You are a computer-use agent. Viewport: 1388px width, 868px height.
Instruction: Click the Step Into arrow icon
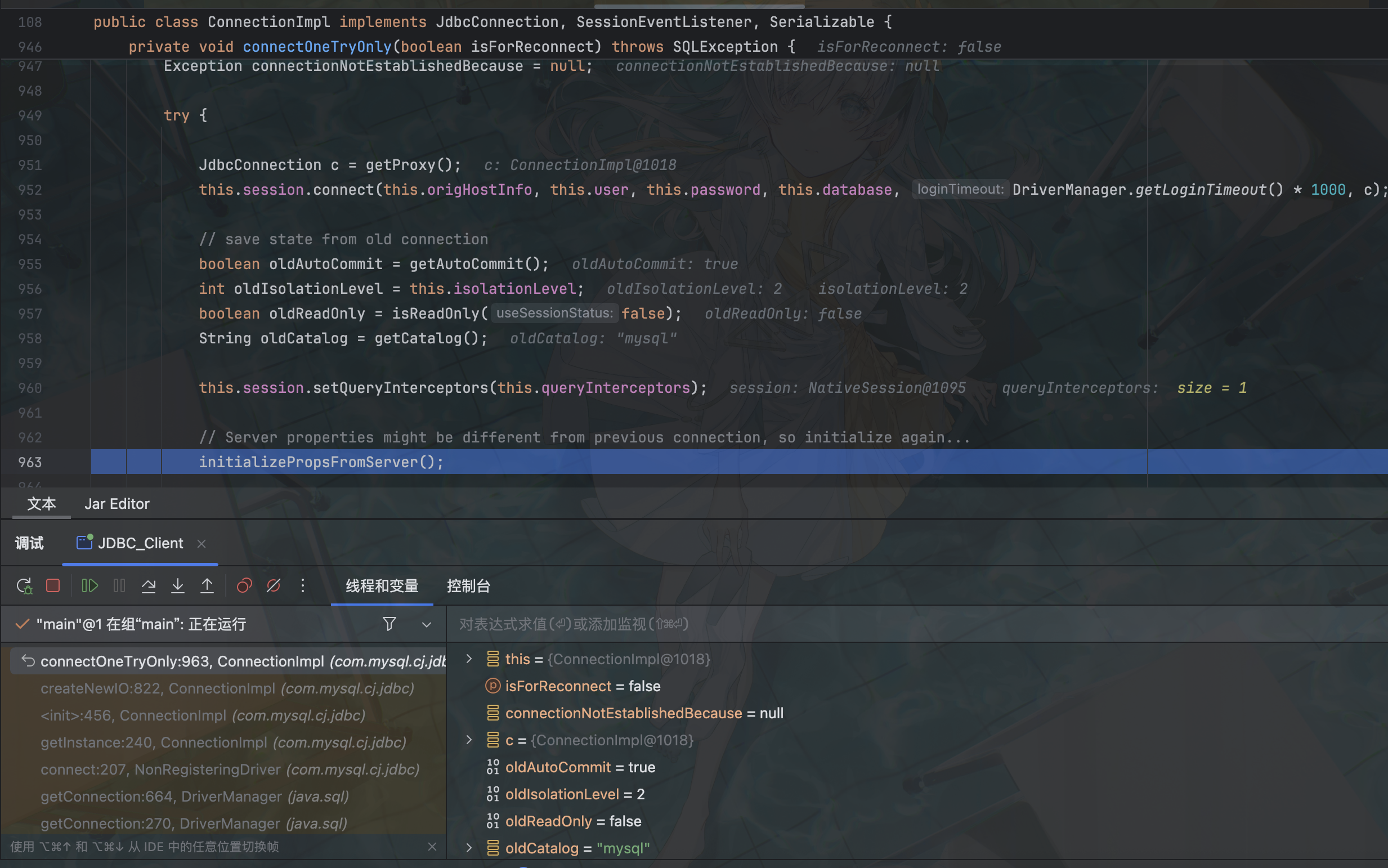(178, 585)
